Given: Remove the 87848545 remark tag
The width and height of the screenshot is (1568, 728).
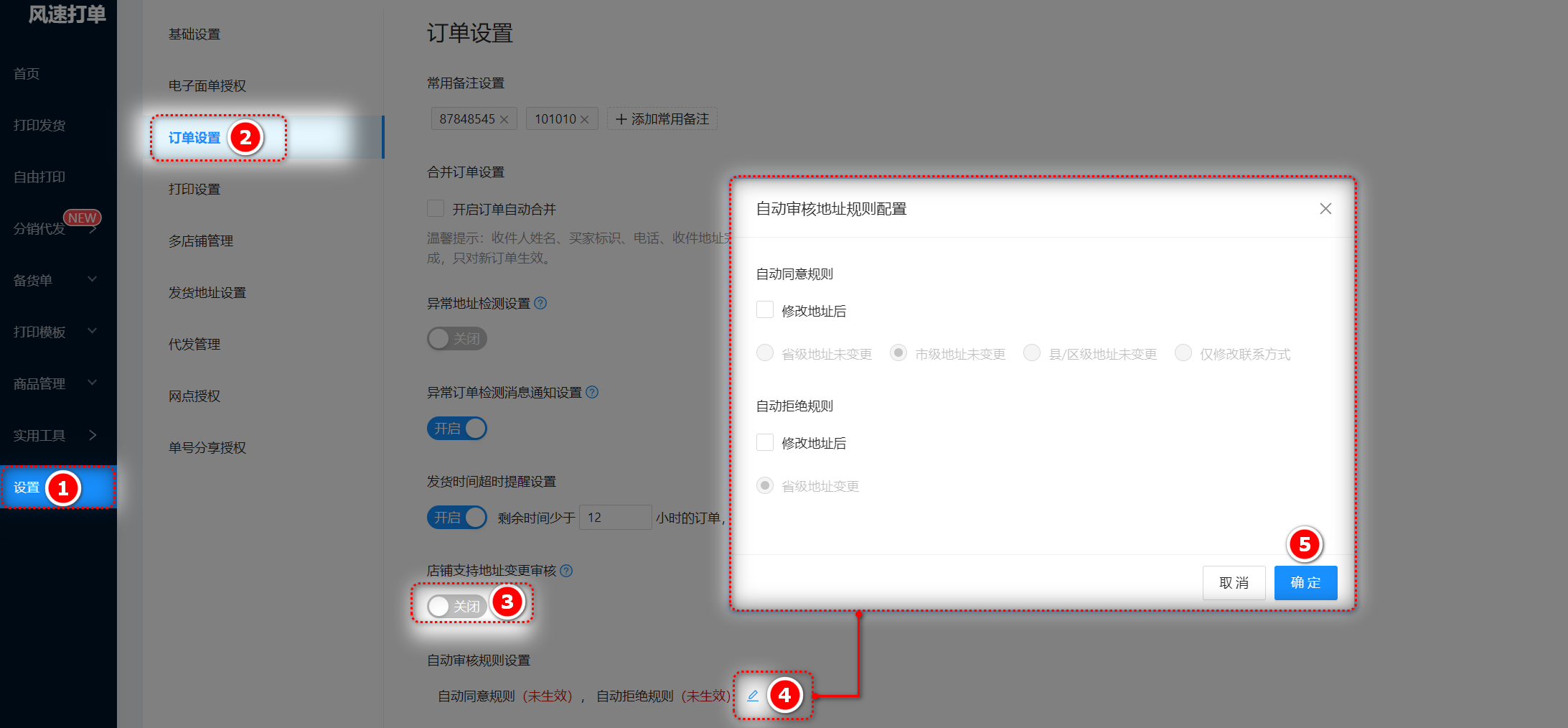Looking at the screenshot, I should tap(504, 119).
